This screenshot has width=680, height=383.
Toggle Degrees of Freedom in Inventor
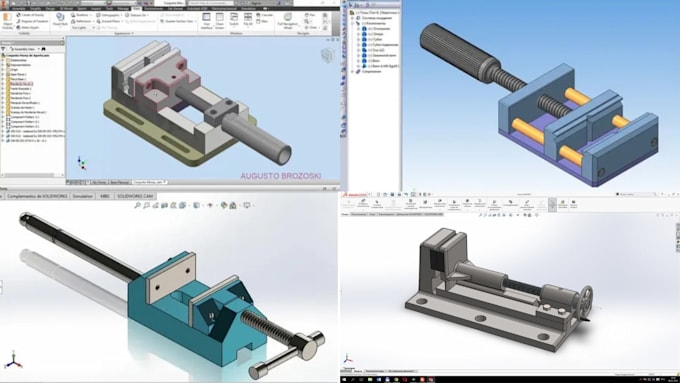(32, 21)
